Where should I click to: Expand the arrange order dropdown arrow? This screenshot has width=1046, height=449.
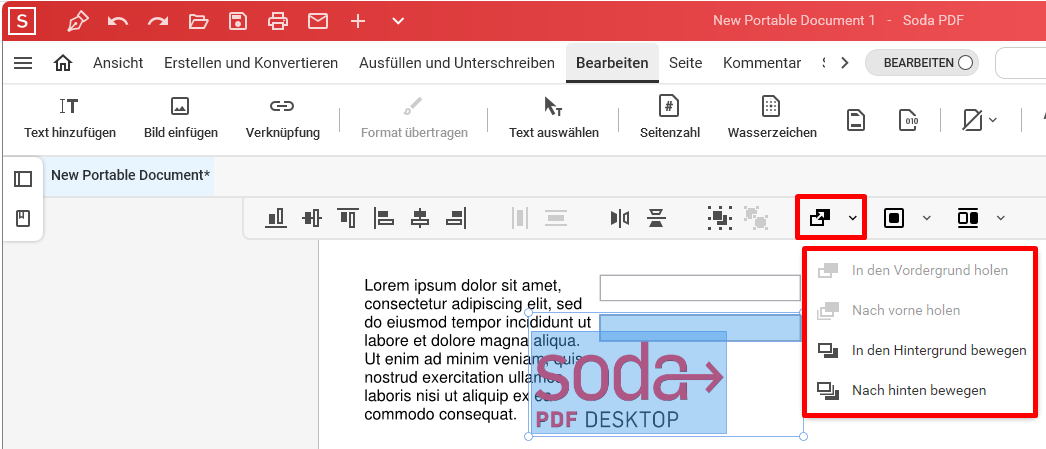[853, 217]
